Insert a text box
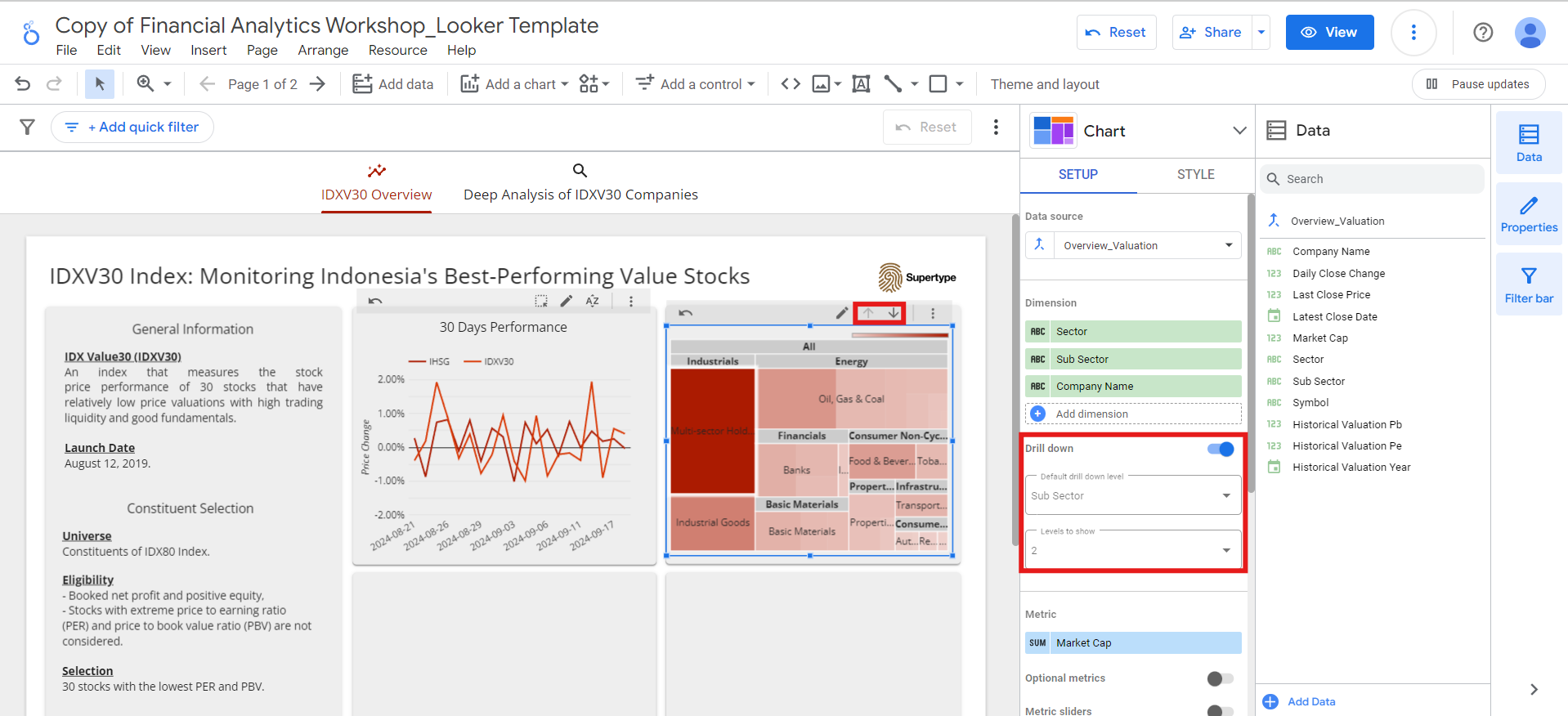 (861, 84)
